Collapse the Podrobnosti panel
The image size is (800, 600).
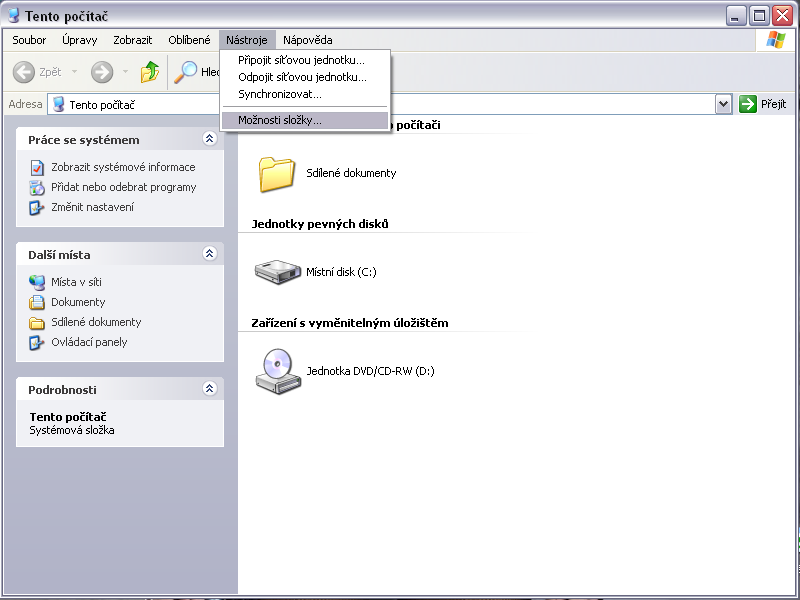[x=209, y=389]
